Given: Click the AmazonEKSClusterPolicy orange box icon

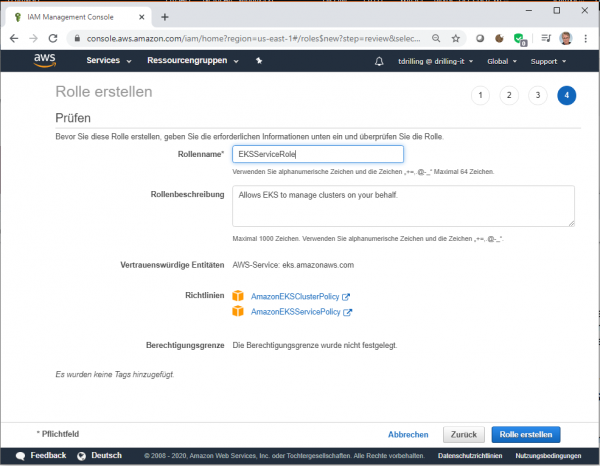Looking at the screenshot, I should click(238, 296).
